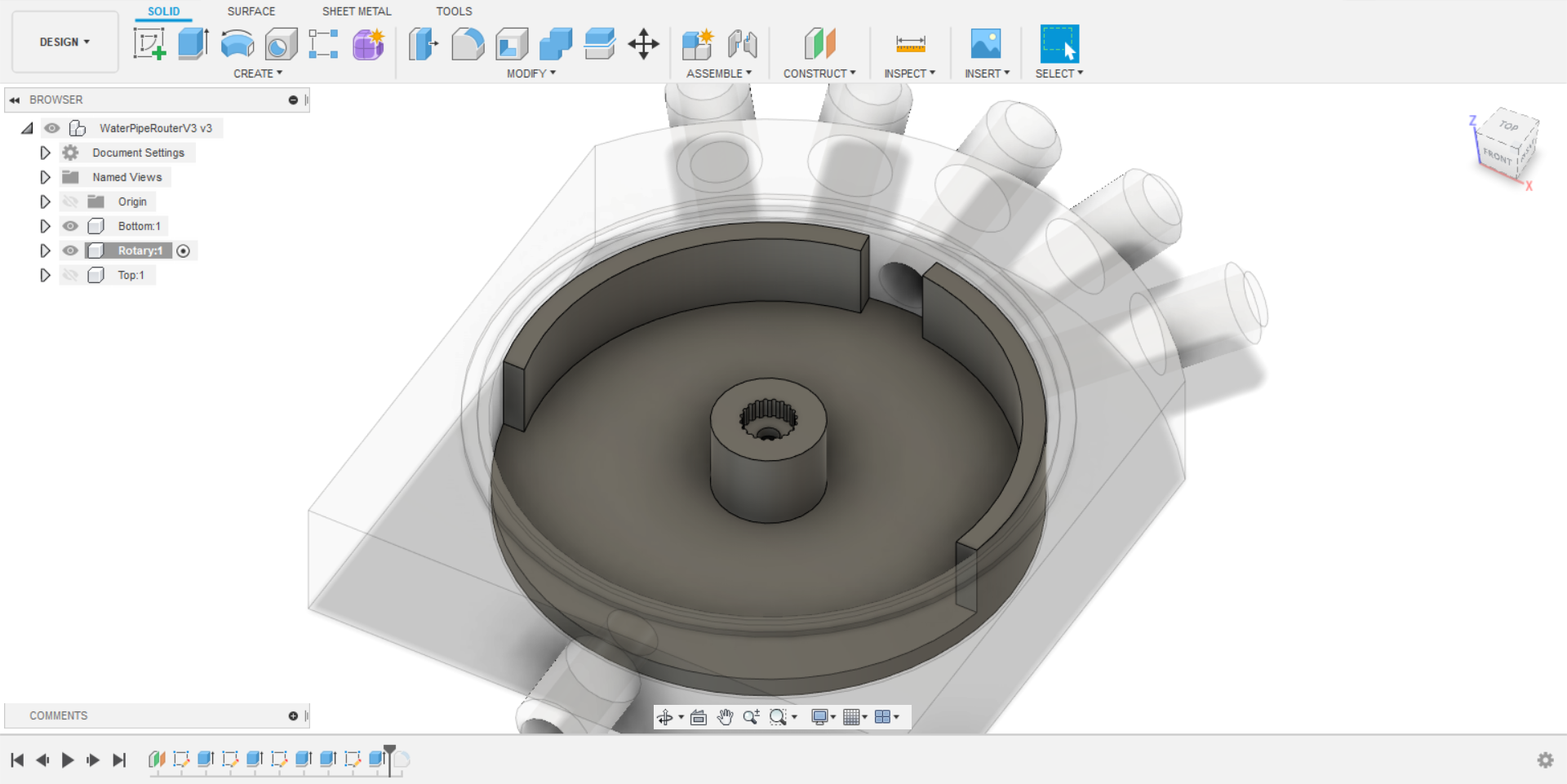Show the Top:1 component visibility
Viewport: 1567px width, 784px height.
tap(71, 275)
